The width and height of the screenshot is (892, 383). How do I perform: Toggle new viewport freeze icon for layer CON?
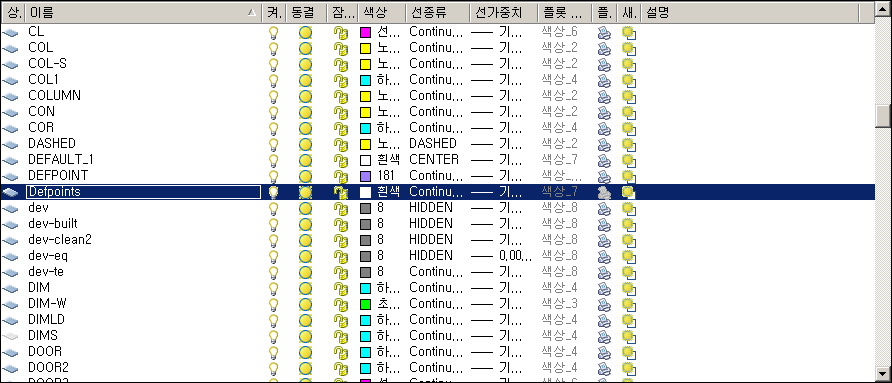(629, 112)
